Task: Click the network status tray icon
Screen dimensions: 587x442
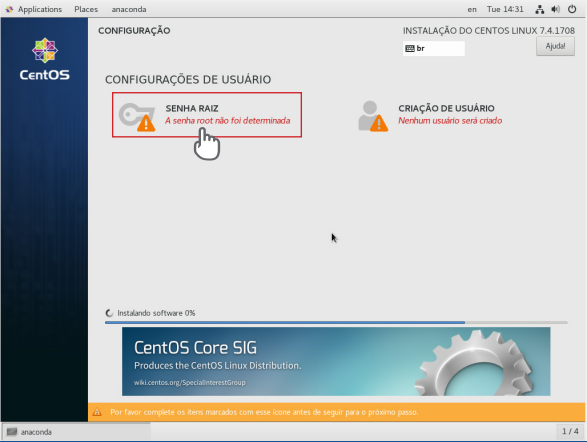Action: [539, 9]
